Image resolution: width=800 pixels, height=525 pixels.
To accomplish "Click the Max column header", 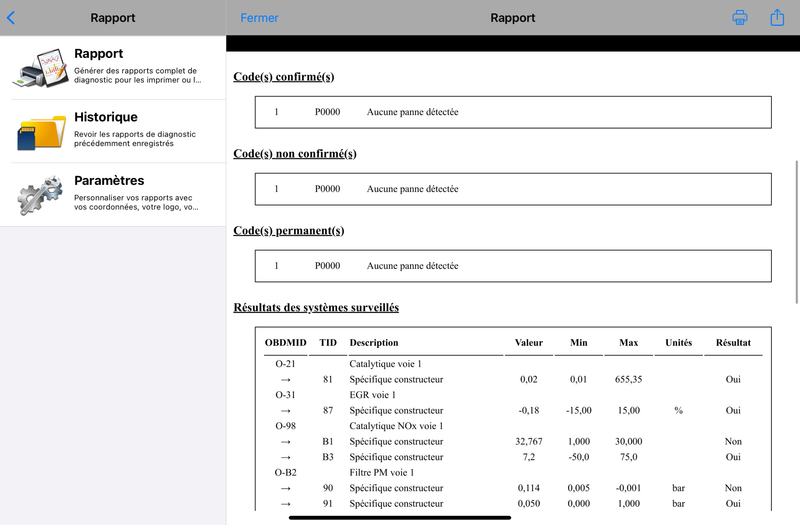I will point(629,343).
